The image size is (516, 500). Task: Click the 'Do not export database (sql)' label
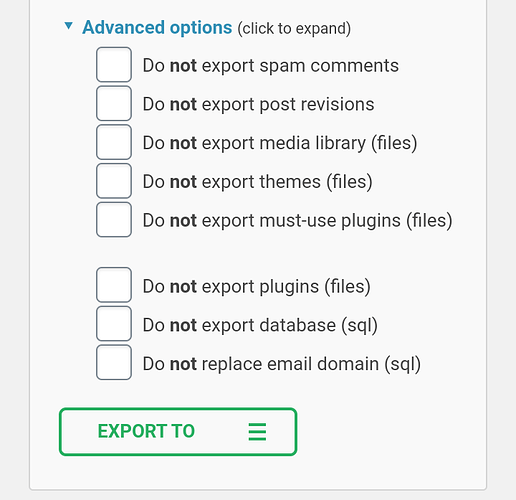pos(260,325)
